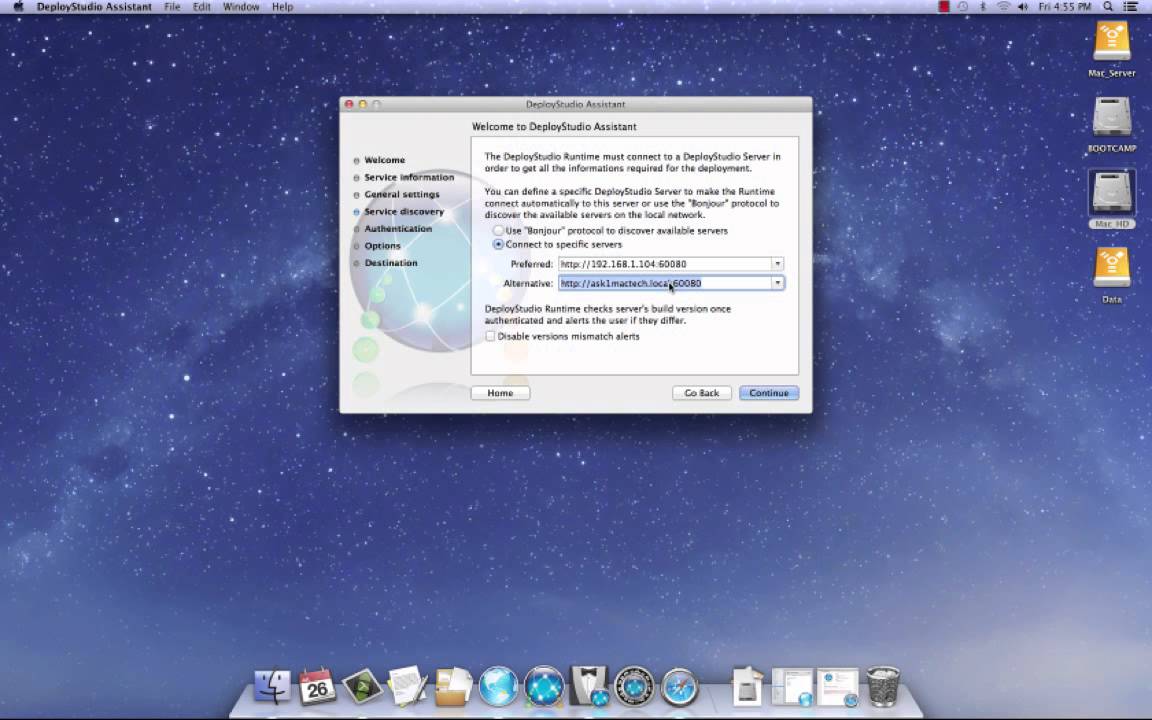Open the round dial DeployStudio dock icon

[x=634, y=686]
